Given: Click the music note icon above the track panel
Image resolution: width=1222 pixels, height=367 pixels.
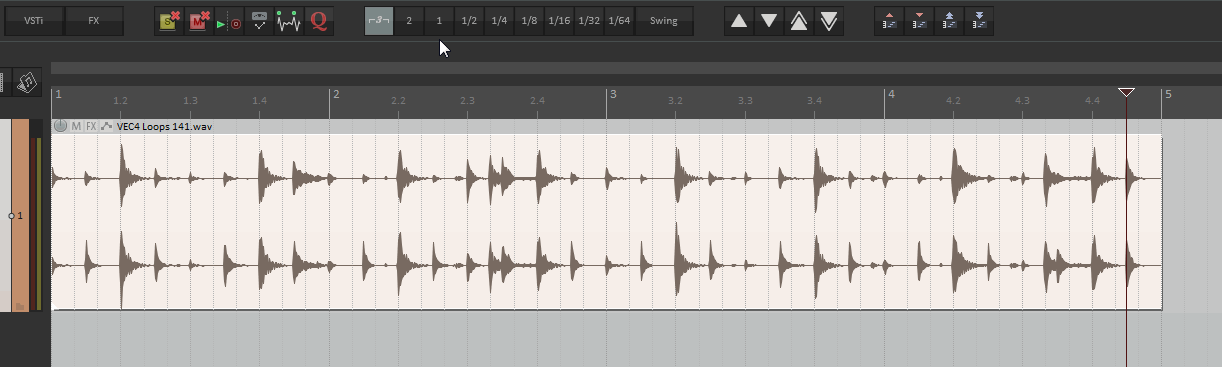Looking at the screenshot, I should point(27,82).
